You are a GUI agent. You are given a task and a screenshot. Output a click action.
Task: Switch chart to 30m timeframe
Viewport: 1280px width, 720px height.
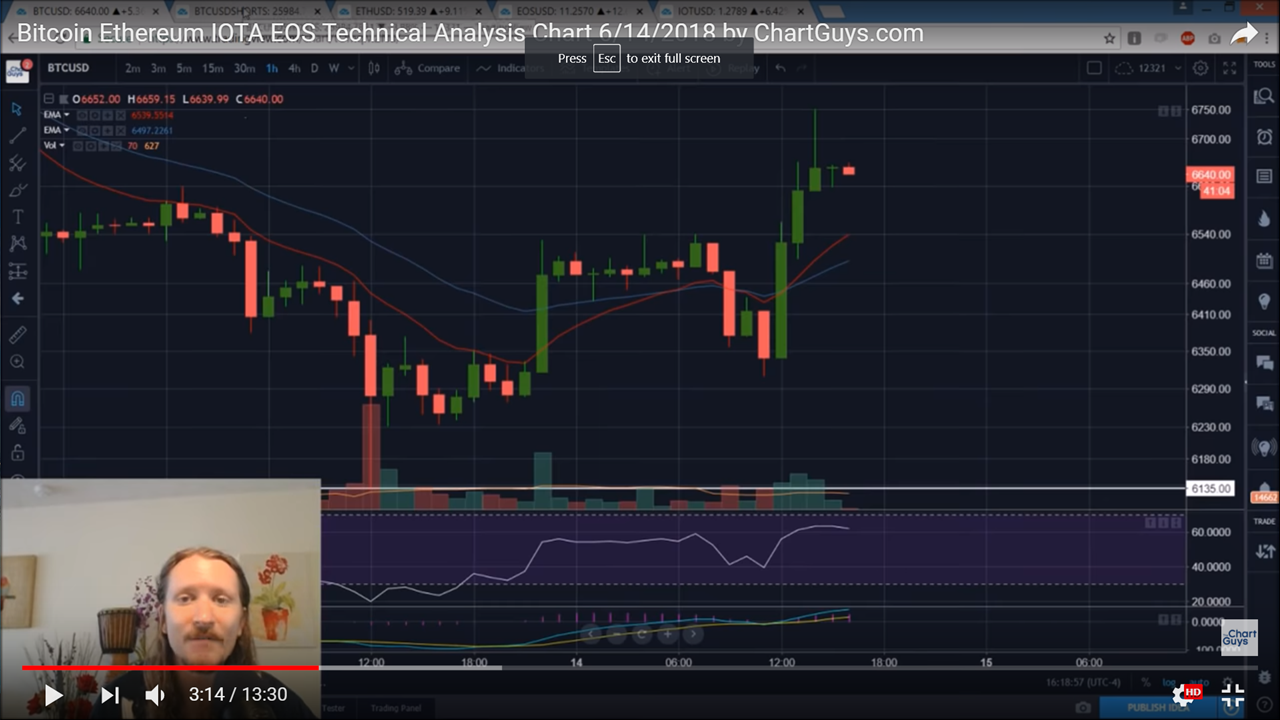[244, 68]
